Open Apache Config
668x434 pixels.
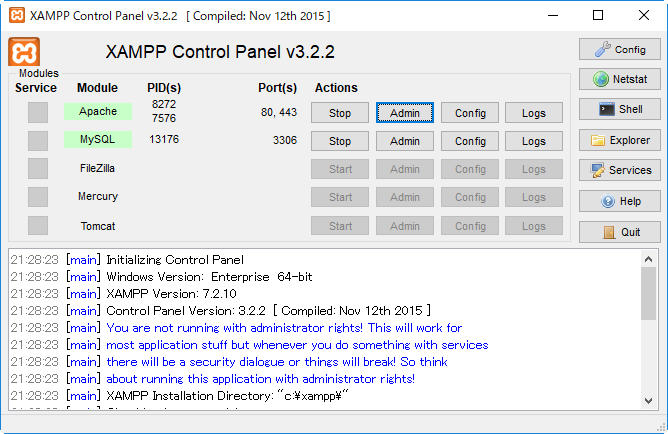(470, 113)
